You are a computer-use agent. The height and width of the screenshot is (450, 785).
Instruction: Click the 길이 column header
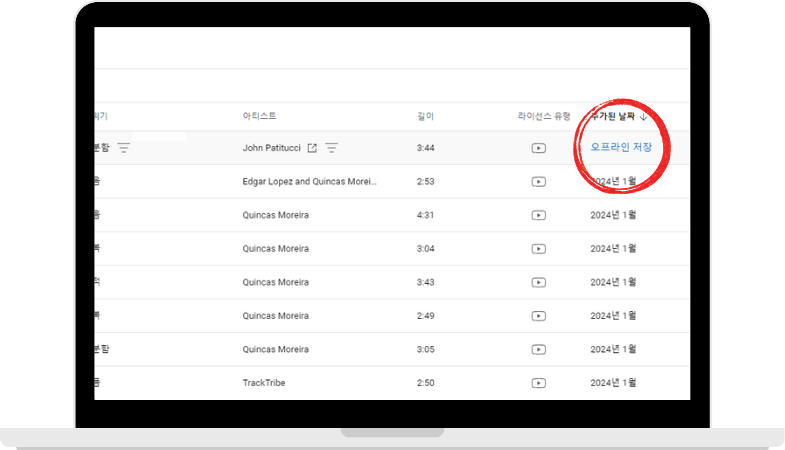[426, 116]
